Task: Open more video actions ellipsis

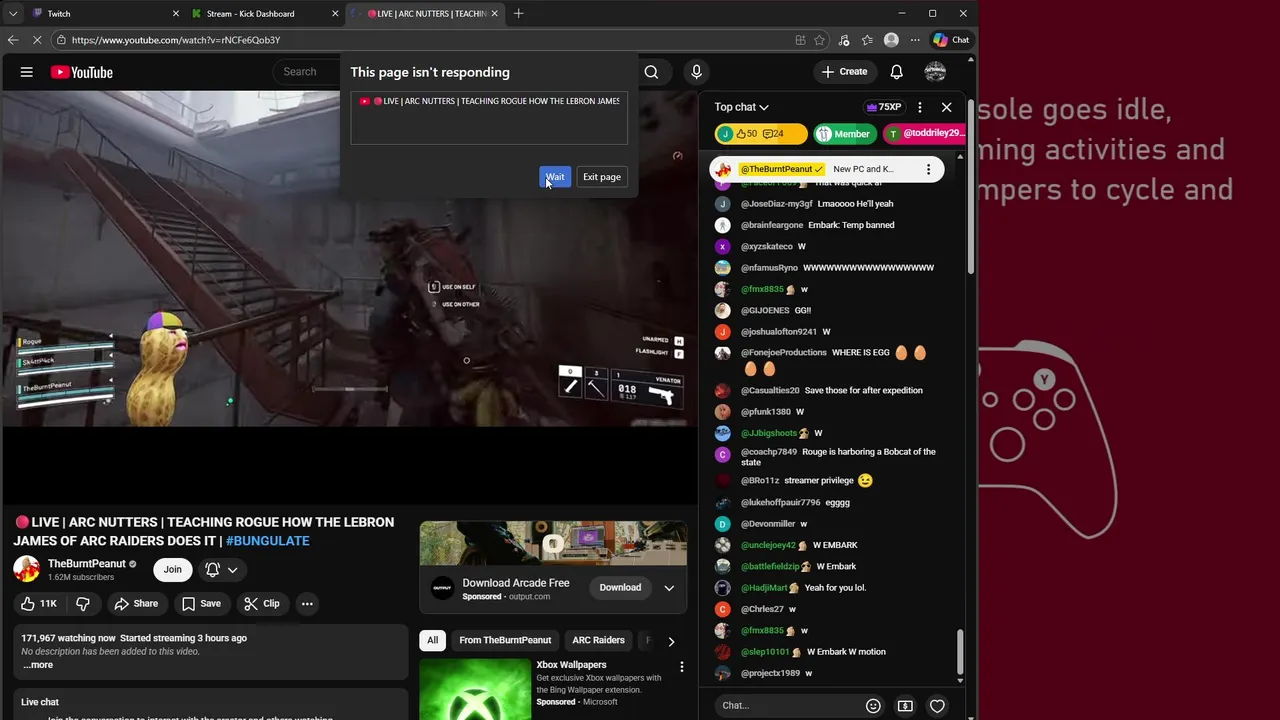Action: click(307, 604)
